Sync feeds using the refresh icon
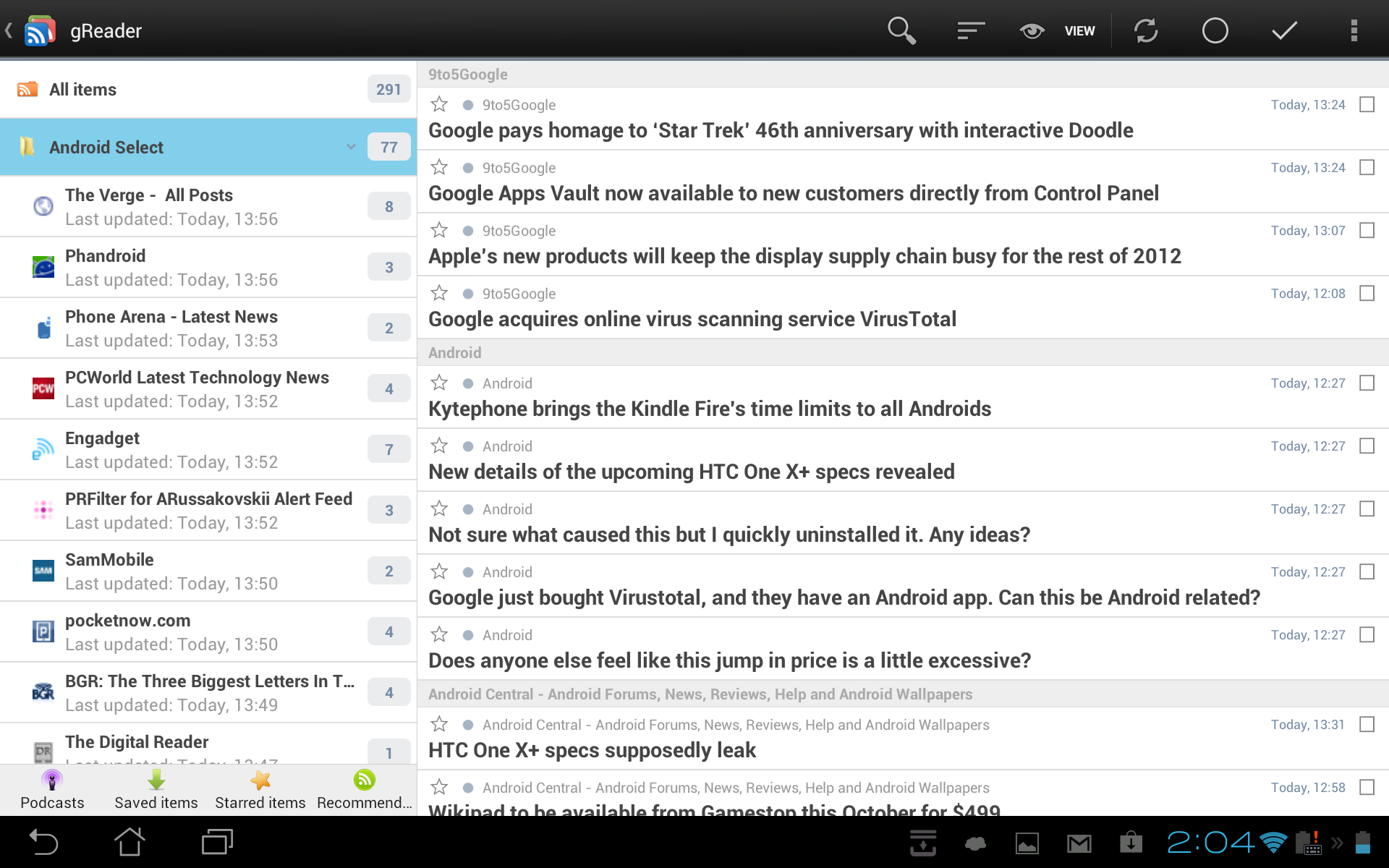Viewport: 1389px width, 868px height. 1146,30
